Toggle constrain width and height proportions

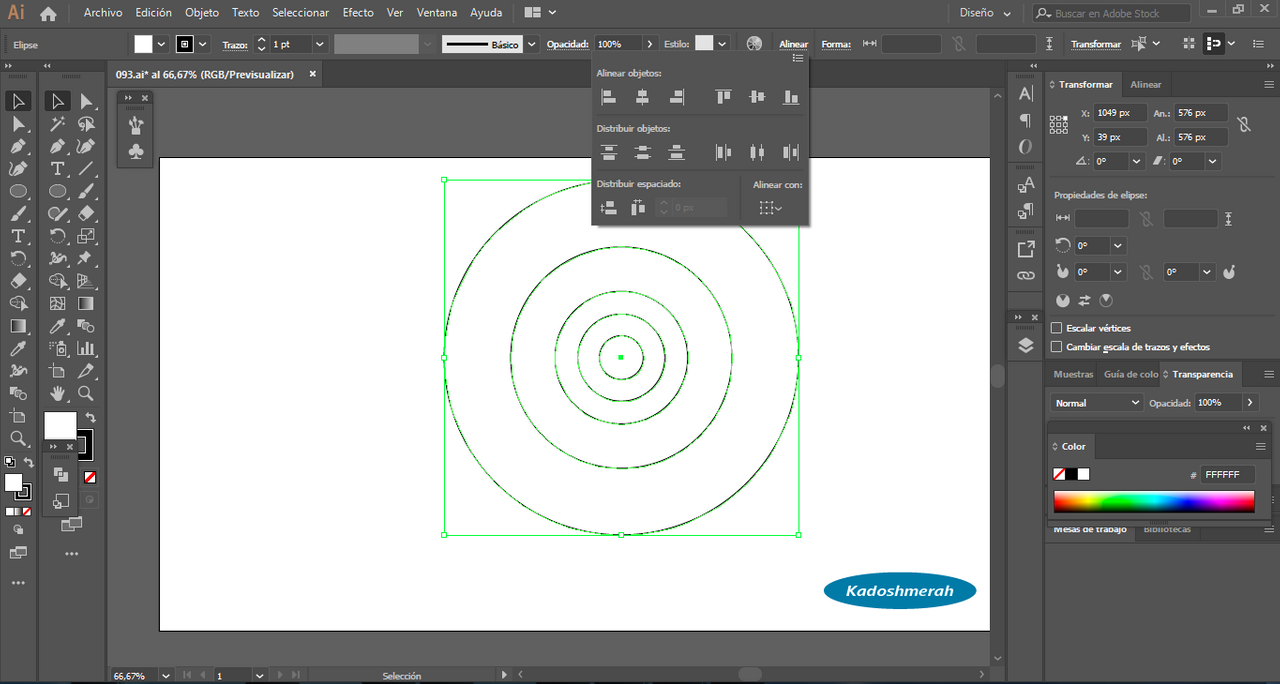(1243, 125)
